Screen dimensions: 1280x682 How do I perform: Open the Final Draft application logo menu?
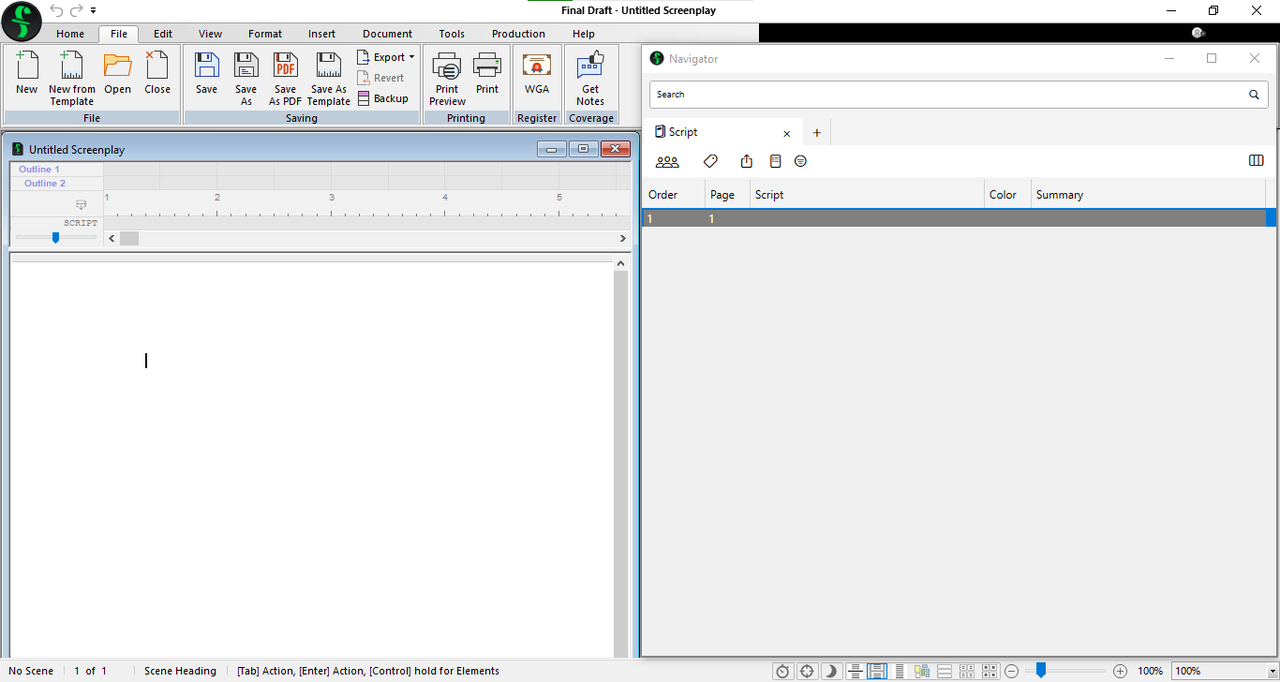pos(22,21)
